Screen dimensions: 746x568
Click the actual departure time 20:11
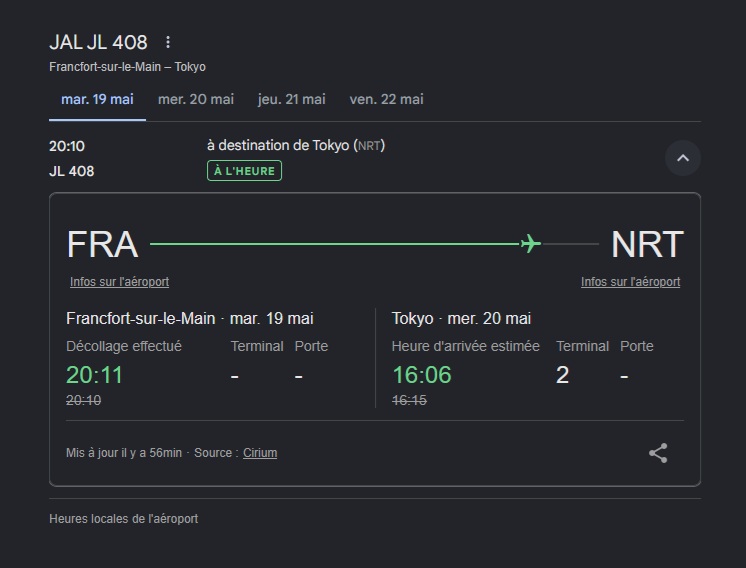pos(94,375)
